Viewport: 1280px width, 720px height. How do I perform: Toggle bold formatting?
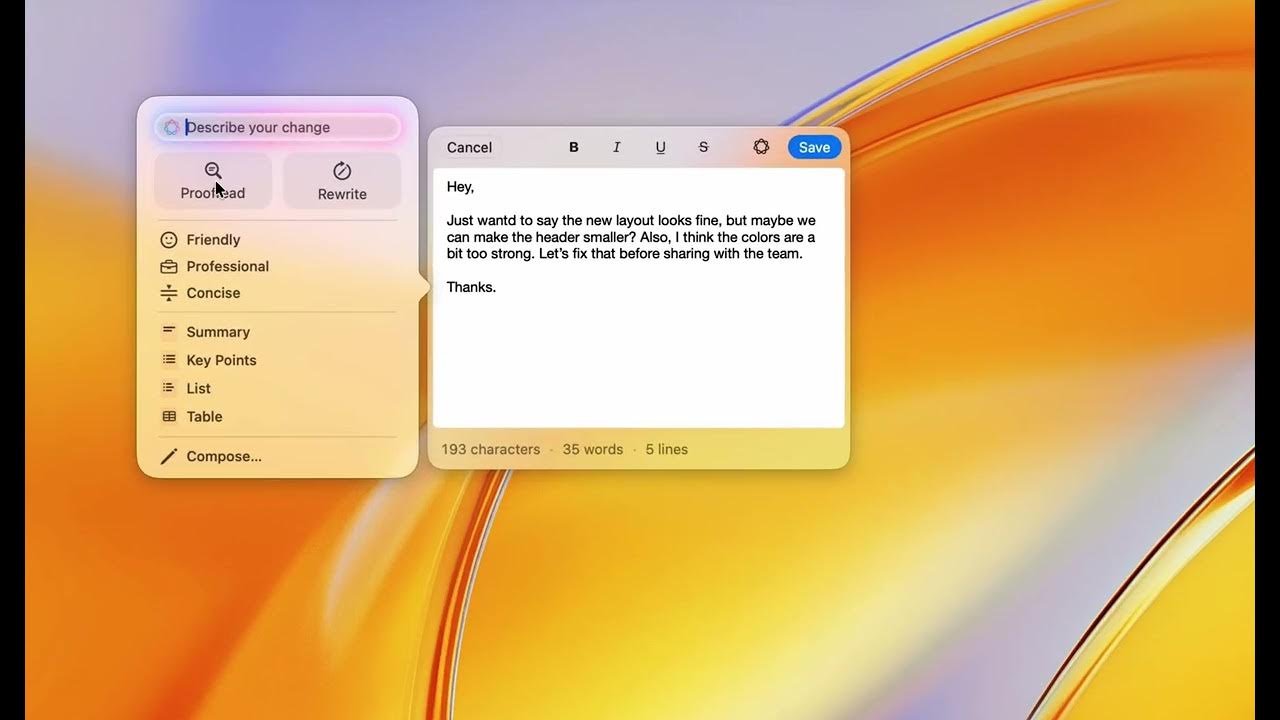(573, 147)
